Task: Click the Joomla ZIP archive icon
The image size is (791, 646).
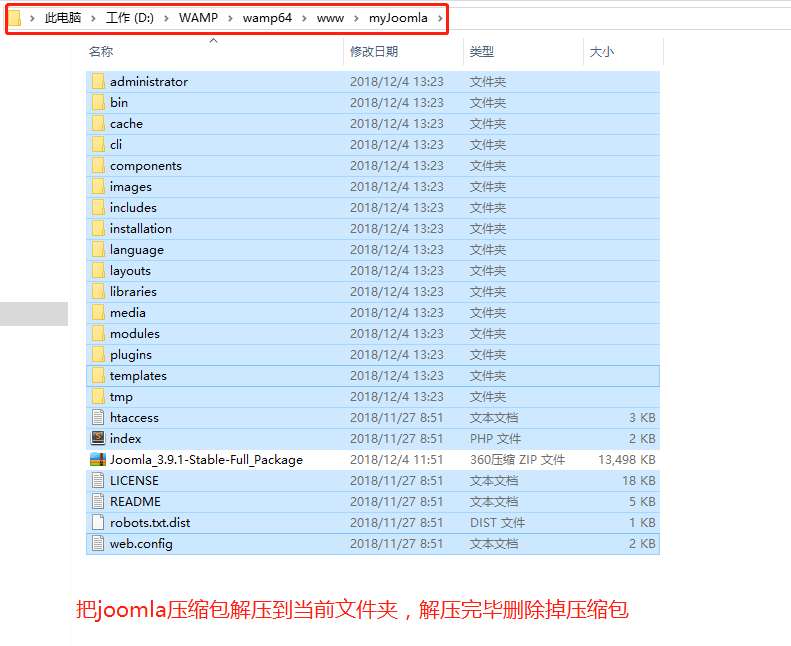Action: click(98, 459)
